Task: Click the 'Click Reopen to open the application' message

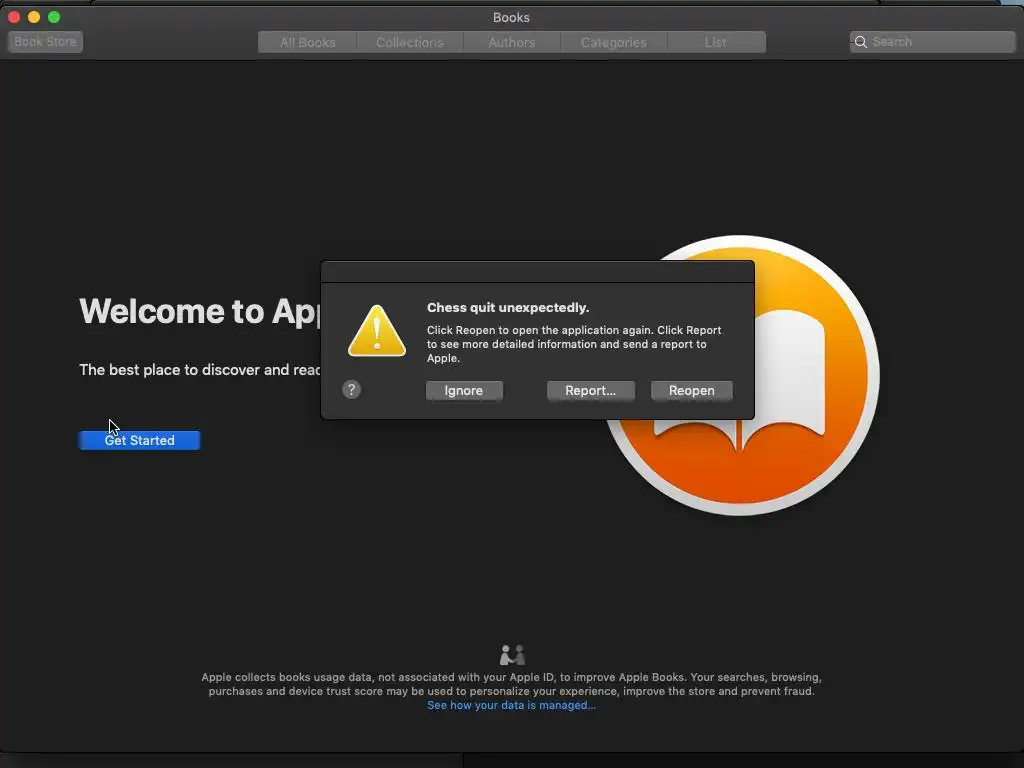Action: pyautogui.click(x=574, y=344)
